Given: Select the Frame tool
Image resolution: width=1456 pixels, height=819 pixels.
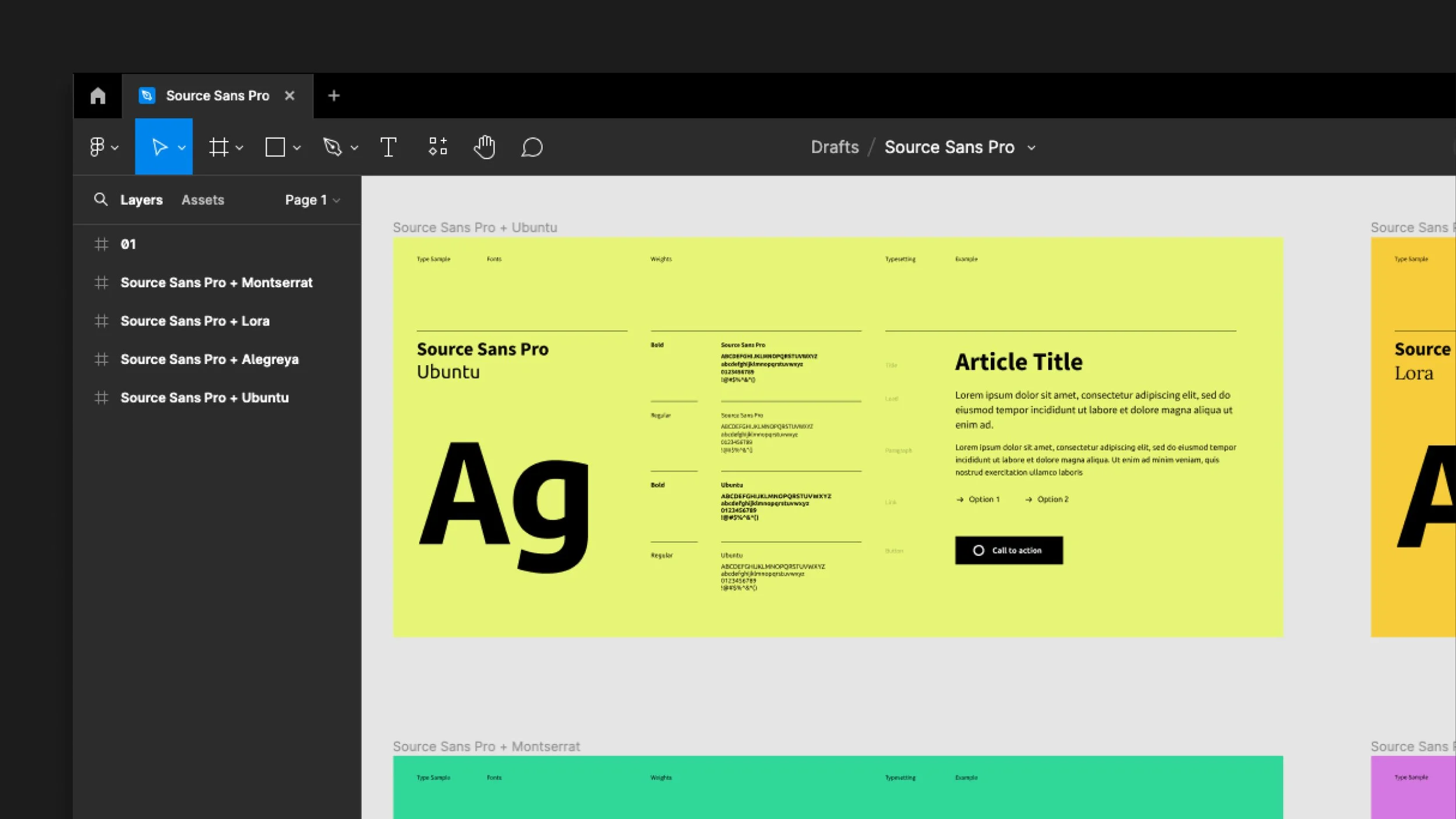Looking at the screenshot, I should tap(219, 146).
